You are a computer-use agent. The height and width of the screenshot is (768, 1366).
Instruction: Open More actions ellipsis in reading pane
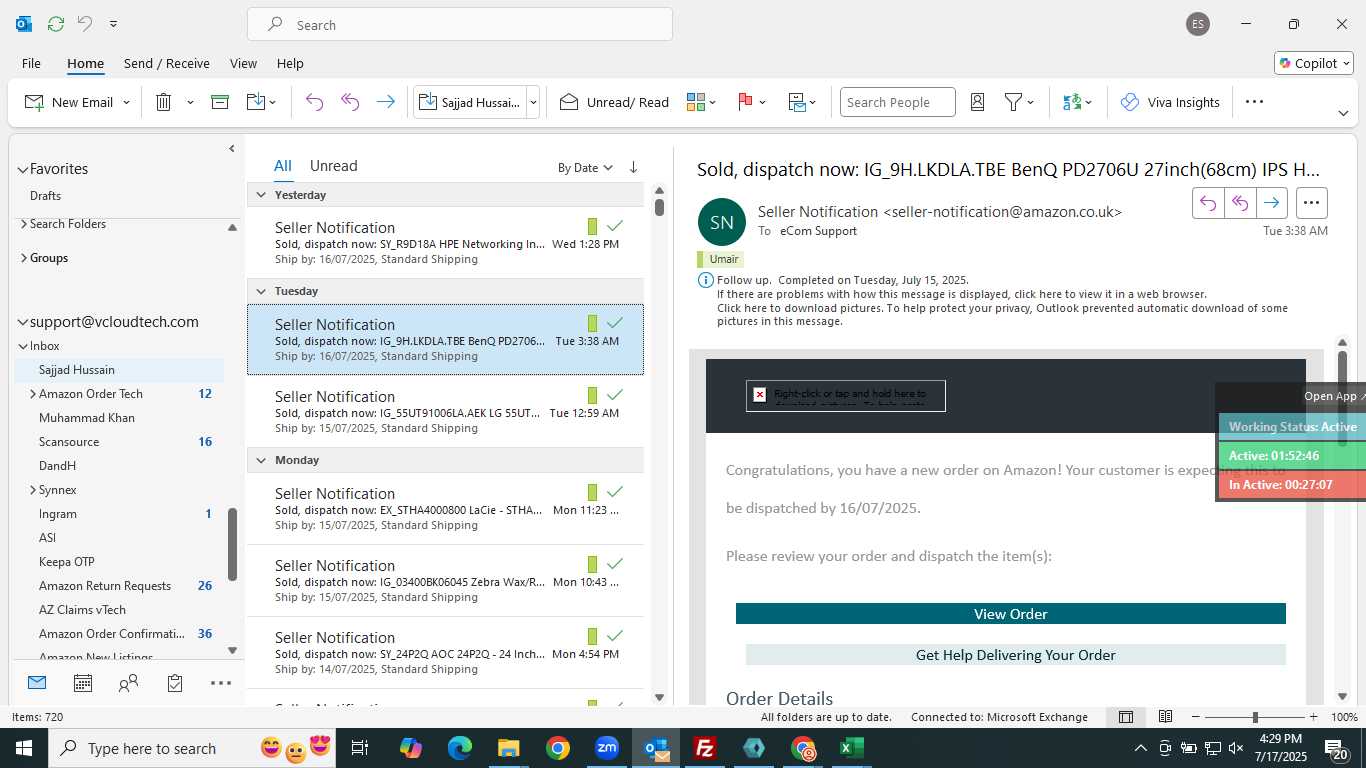(x=1312, y=203)
